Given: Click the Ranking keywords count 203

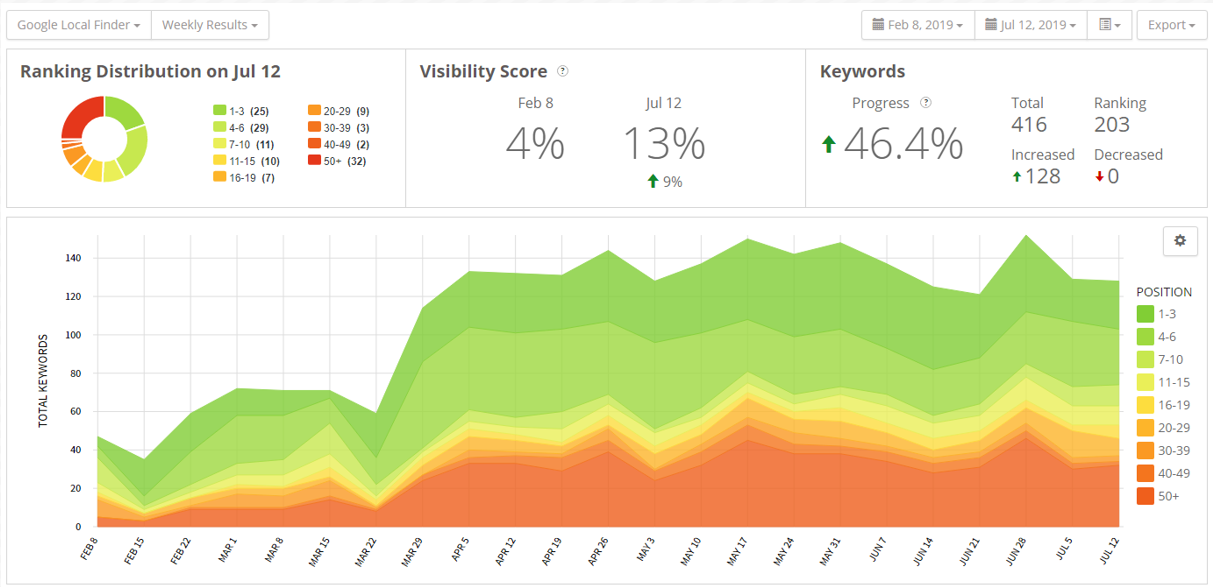Looking at the screenshot, I should coord(1112,125).
